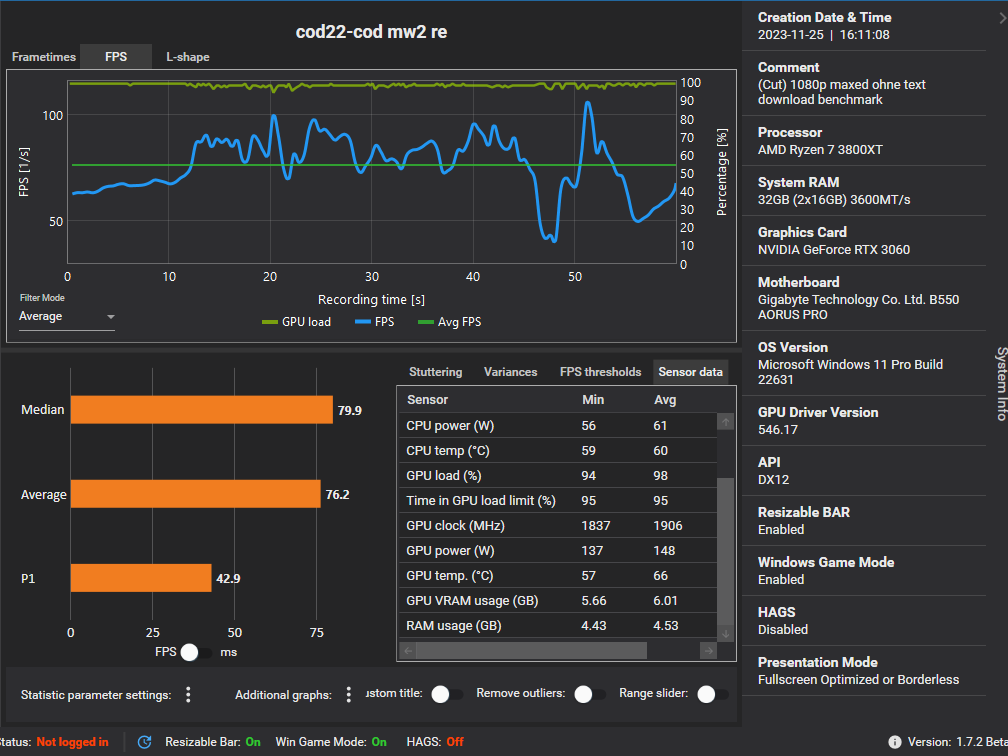Viewport: 1008px width, 756px height.
Task: Click the P1 orange bar
Action: pyautogui.click(x=141, y=578)
